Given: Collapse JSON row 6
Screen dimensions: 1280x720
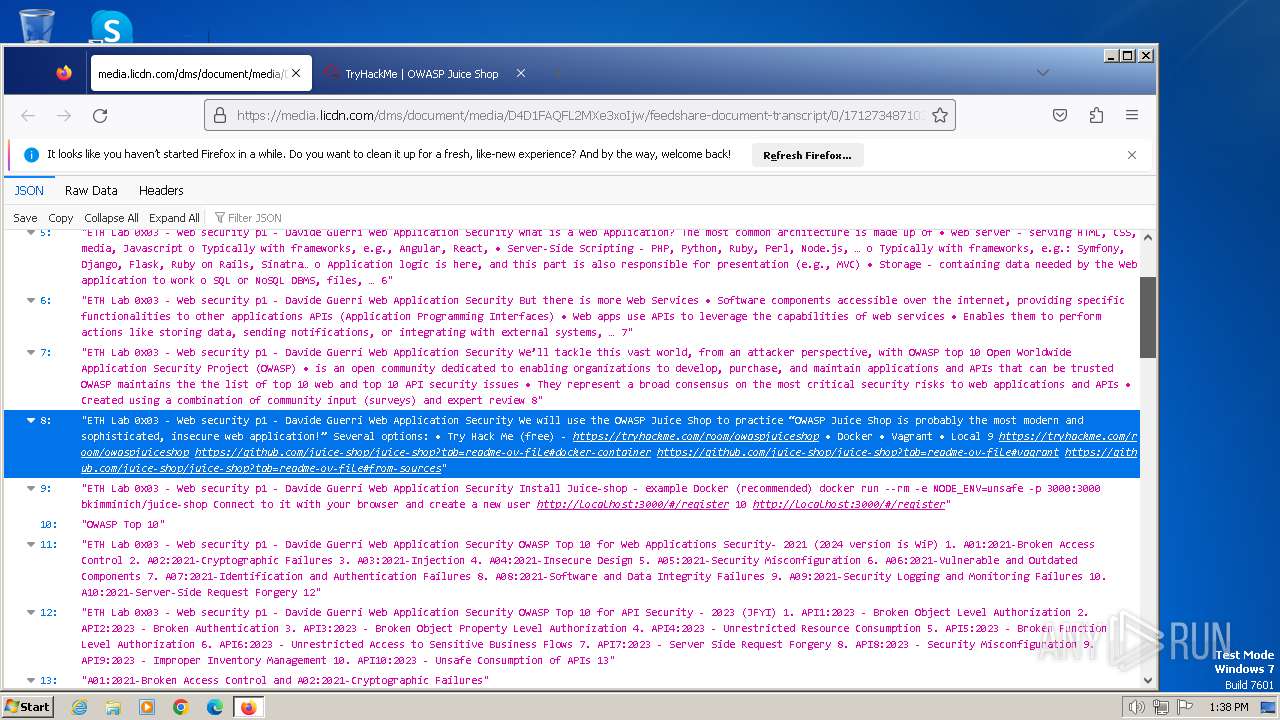Looking at the screenshot, I should tap(31, 300).
